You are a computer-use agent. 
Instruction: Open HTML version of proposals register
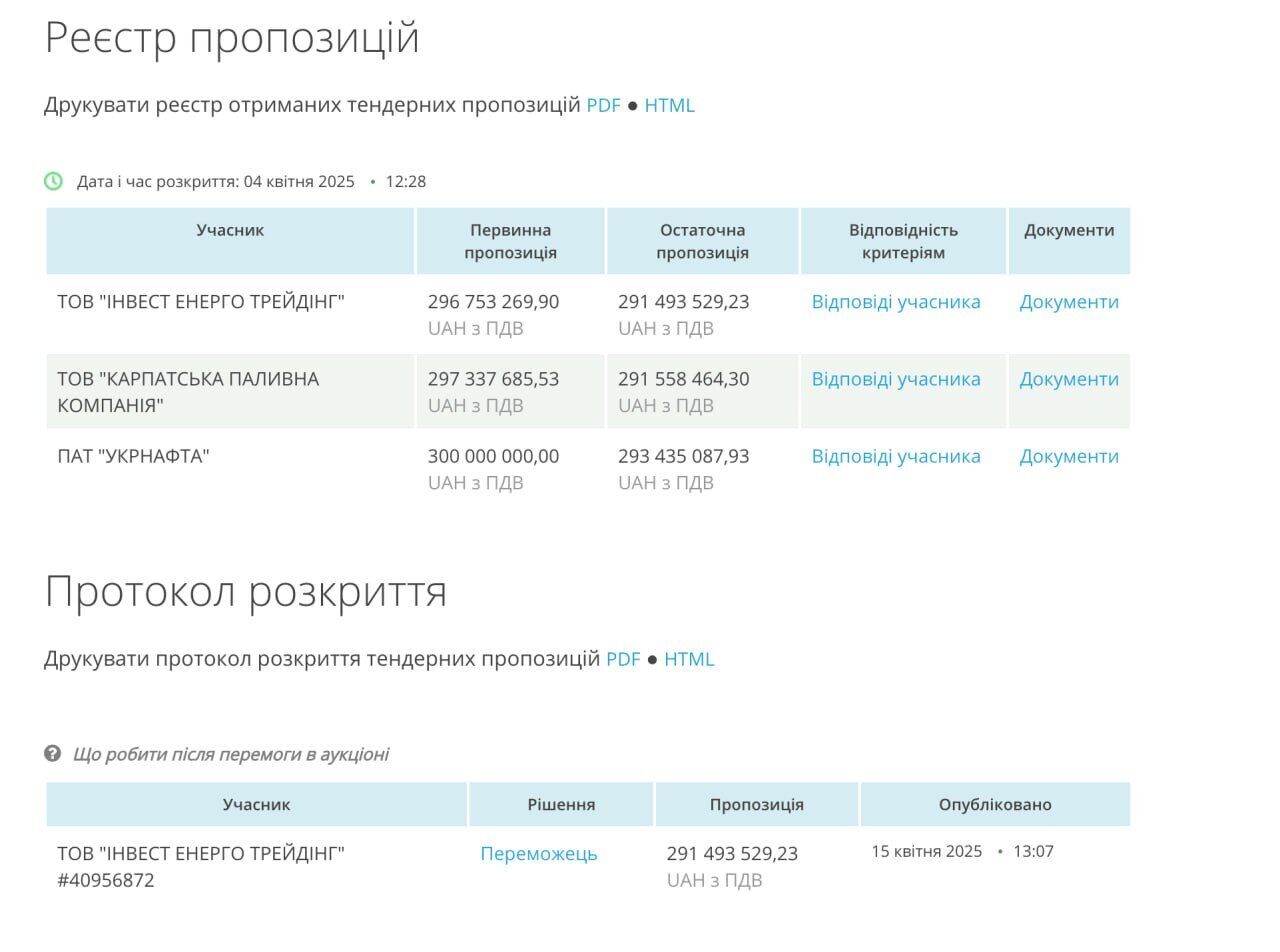pyautogui.click(x=669, y=105)
